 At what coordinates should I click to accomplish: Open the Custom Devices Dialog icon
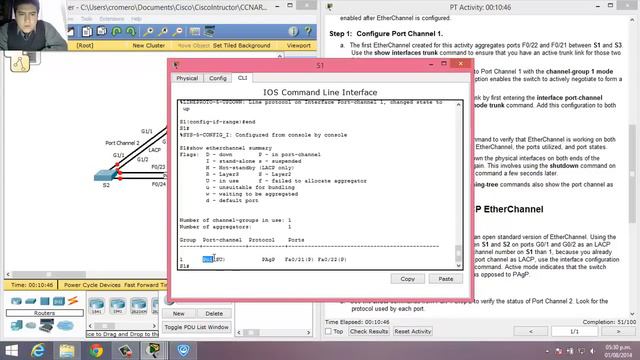pyautogui.click(x=210, y=31)
